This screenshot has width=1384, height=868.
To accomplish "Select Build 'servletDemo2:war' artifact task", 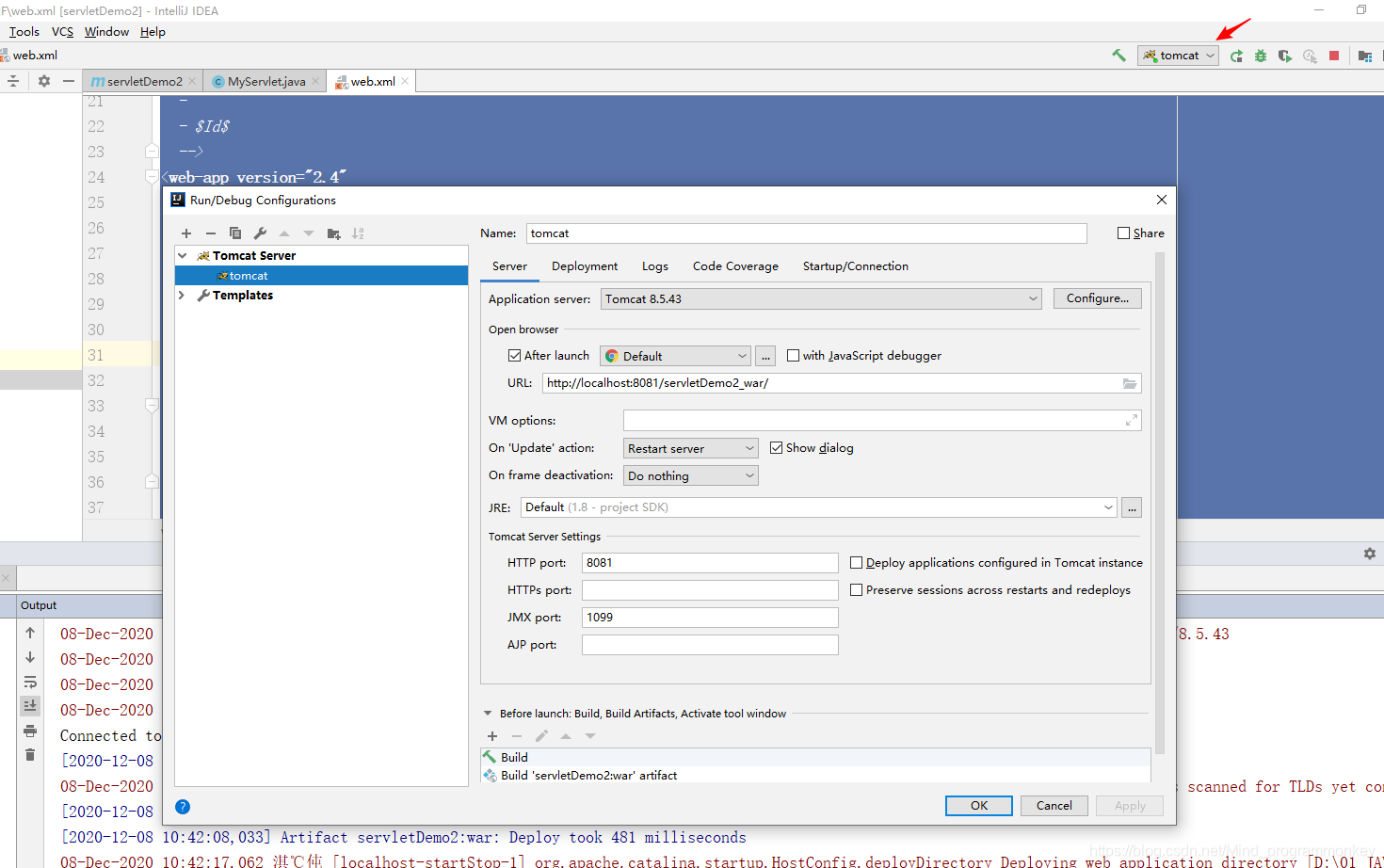I will 815,776.
